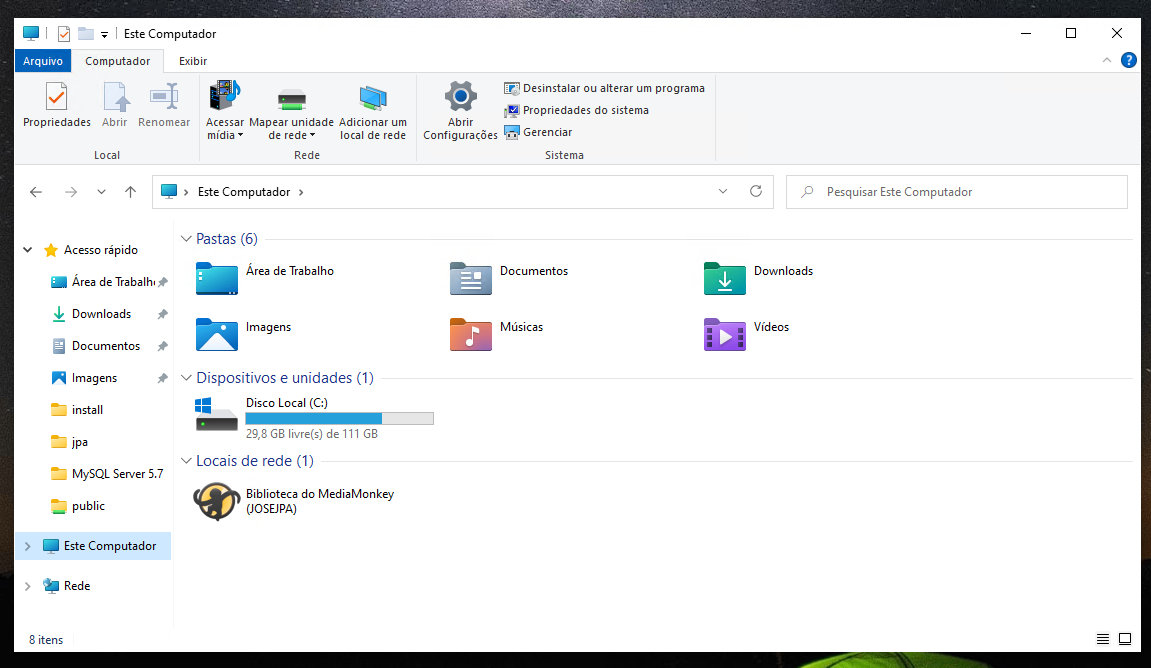Switch to details view layout
1151x668 pixels.
tap(1103, 639)
